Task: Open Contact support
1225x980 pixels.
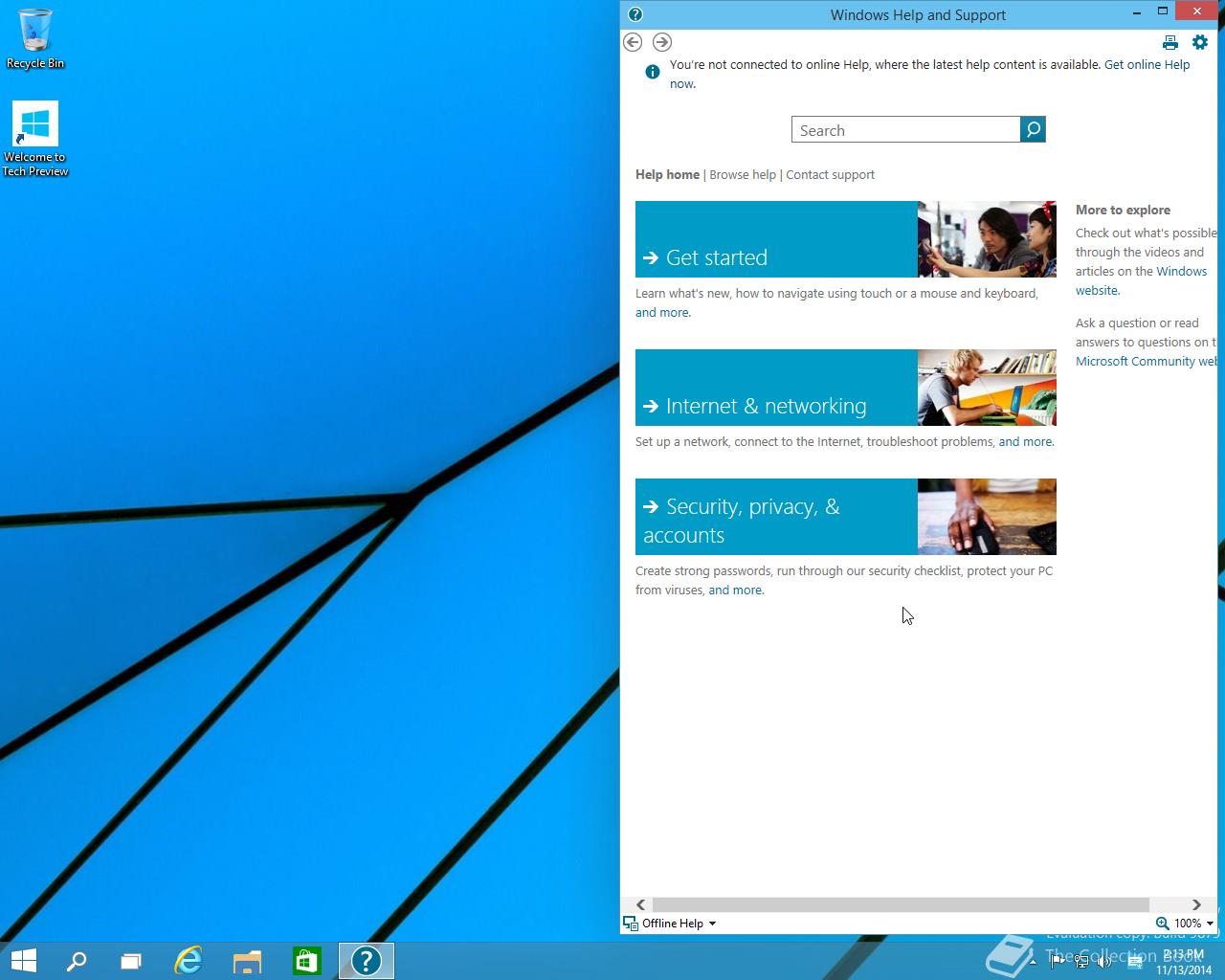Action: coord(830,174)
